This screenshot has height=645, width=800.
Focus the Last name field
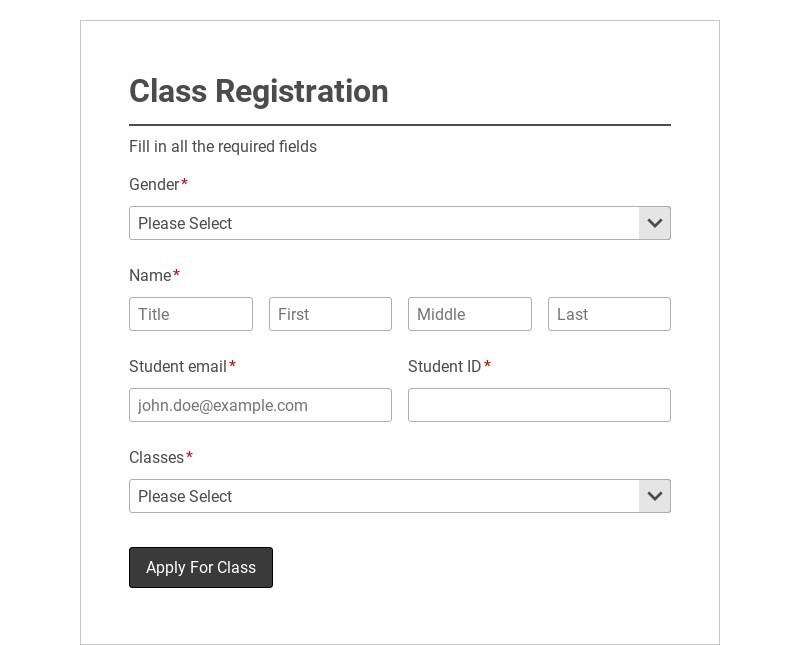pyautogui.click(x=609, y=314)
